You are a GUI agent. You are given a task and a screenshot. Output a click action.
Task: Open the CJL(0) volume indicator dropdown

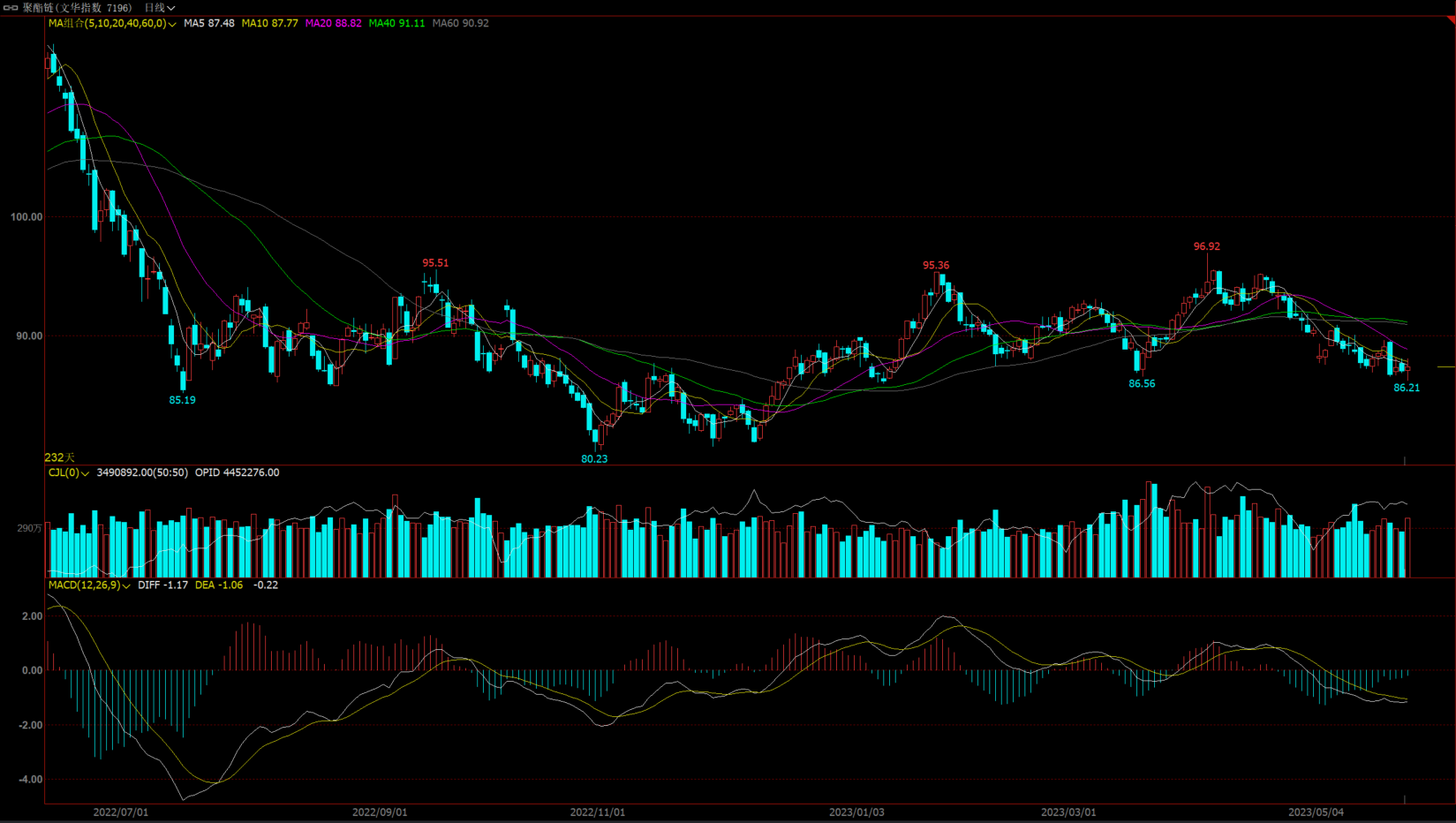[85, 473]
